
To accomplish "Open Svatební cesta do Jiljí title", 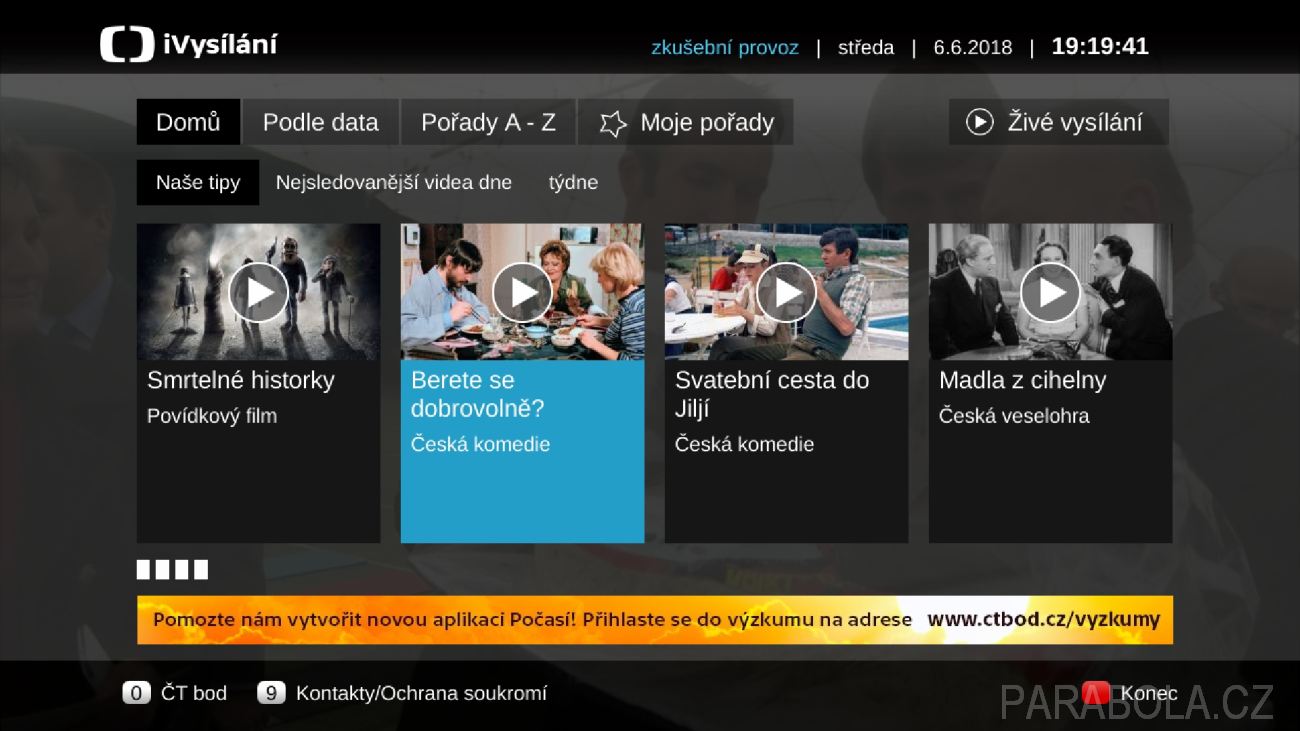I will (x=772, y=394).
